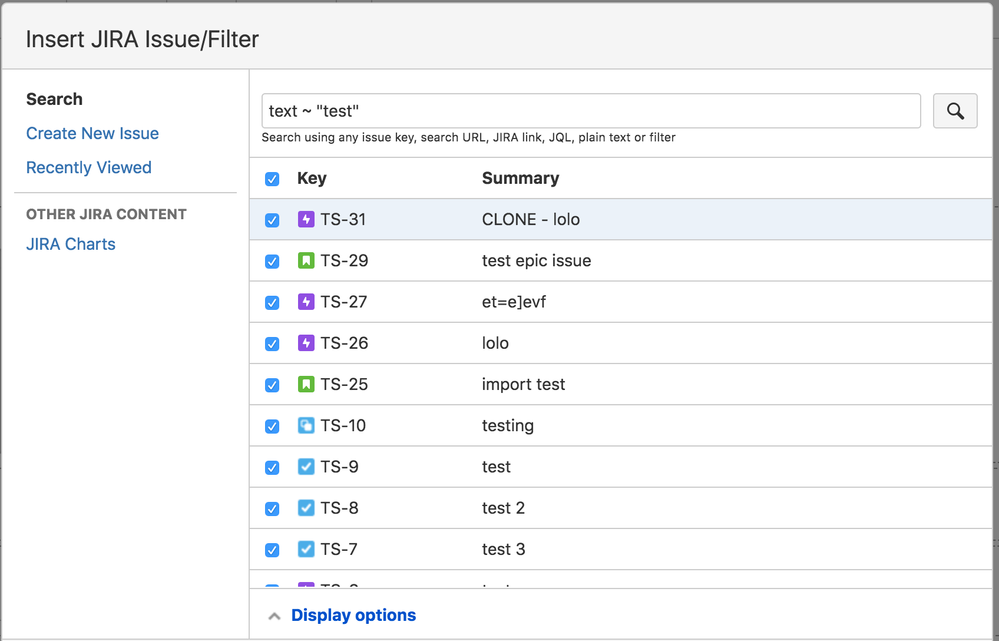Uncheck the TS-29 row checkbox
The image size is (999, 641).
272,262
